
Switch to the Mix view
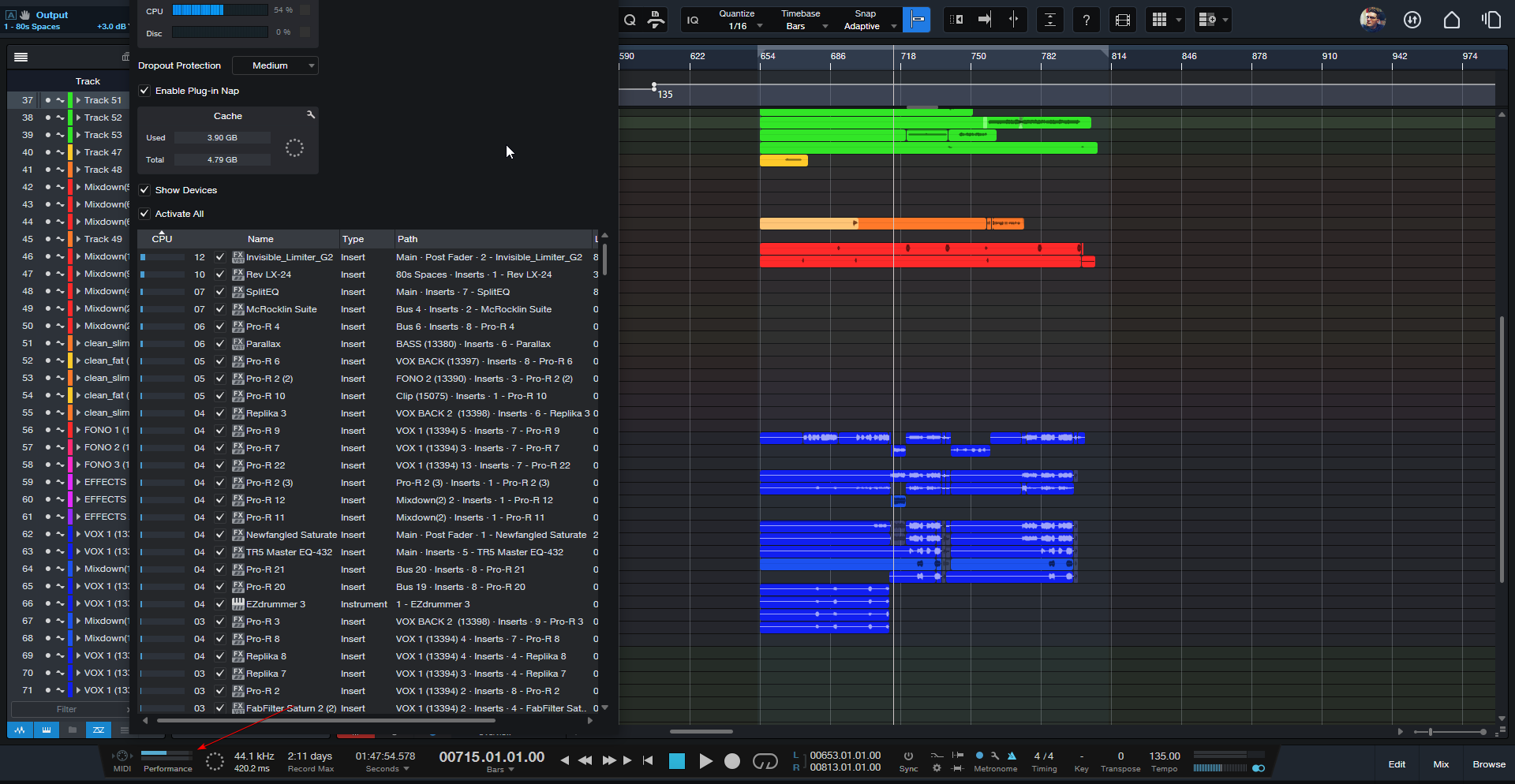tap(1441, 764)
